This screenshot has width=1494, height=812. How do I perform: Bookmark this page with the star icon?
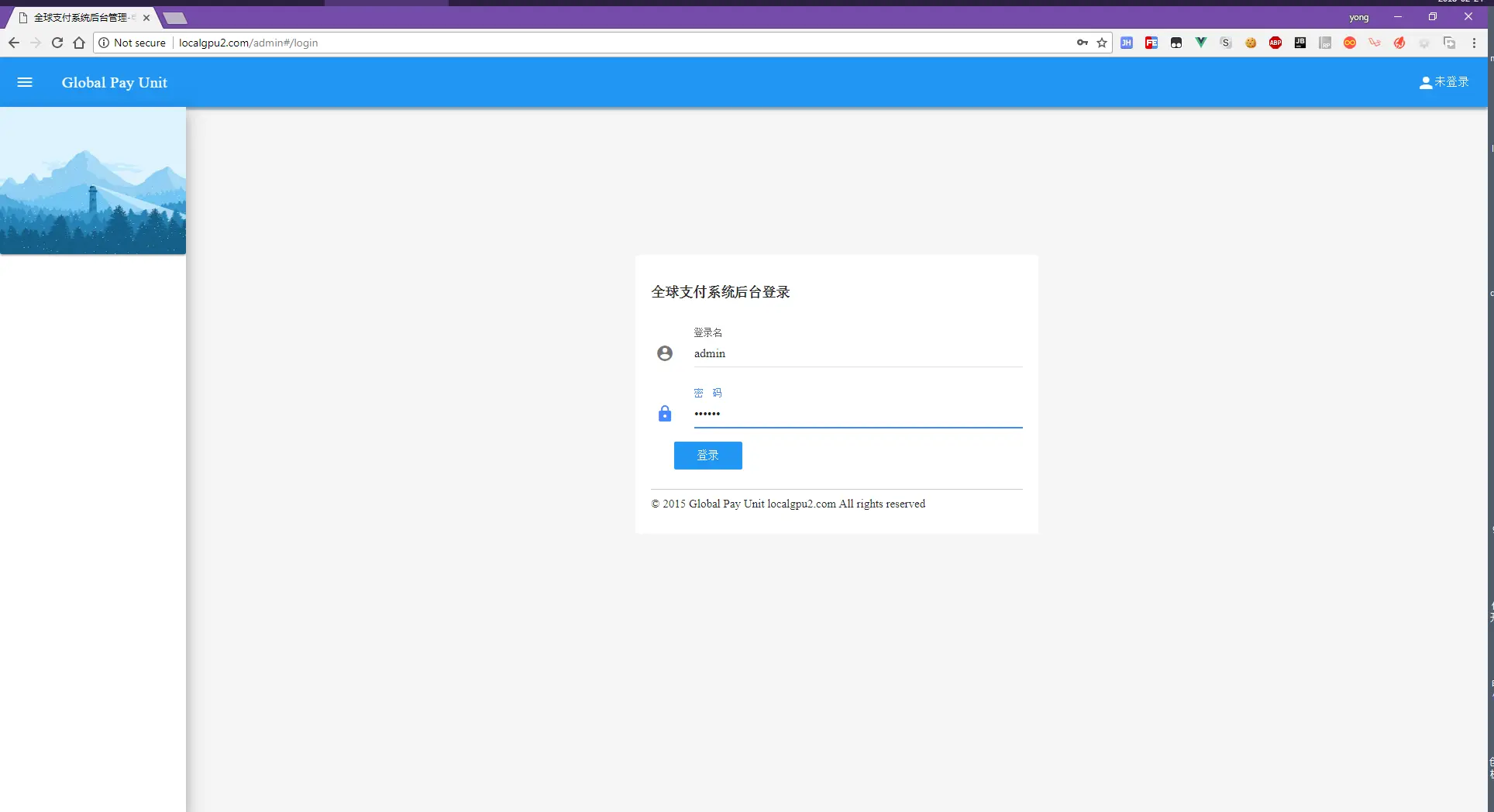[x=1101, y=43]
